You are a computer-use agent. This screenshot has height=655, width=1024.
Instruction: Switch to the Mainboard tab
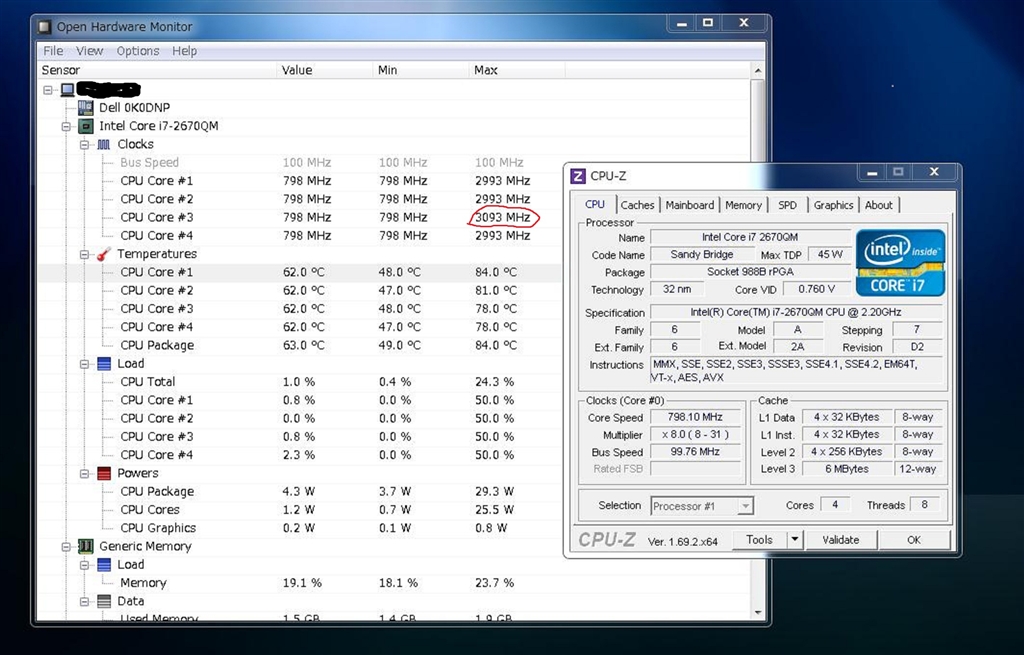click(690, 205)
